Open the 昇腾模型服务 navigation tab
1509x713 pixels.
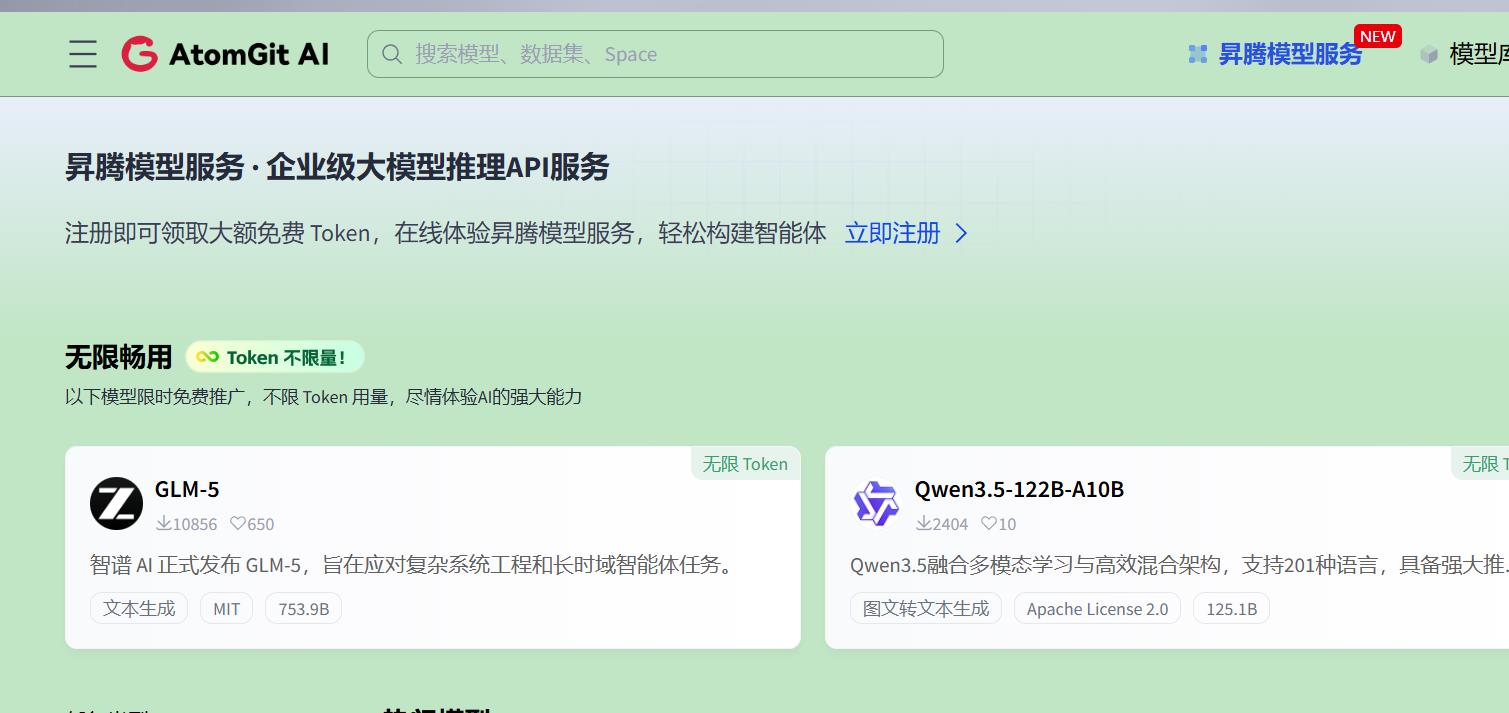(x=1289, y=55)
